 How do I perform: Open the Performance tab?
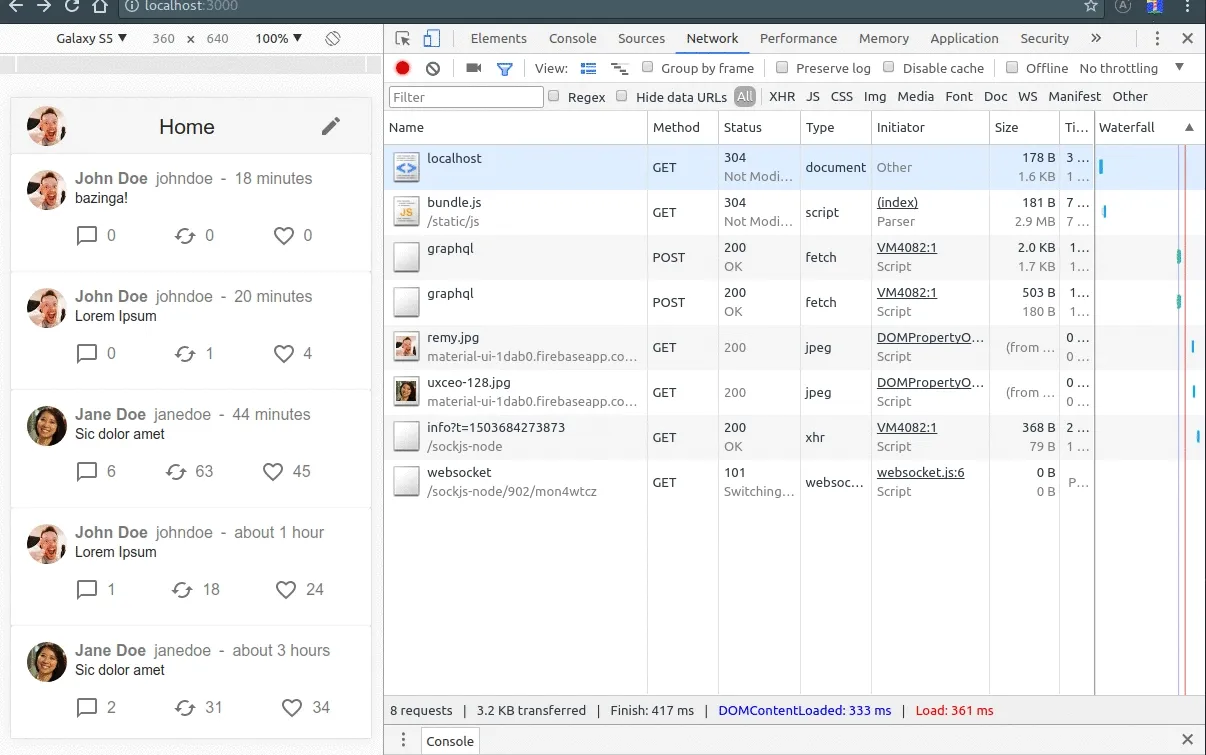coord(798,39)
